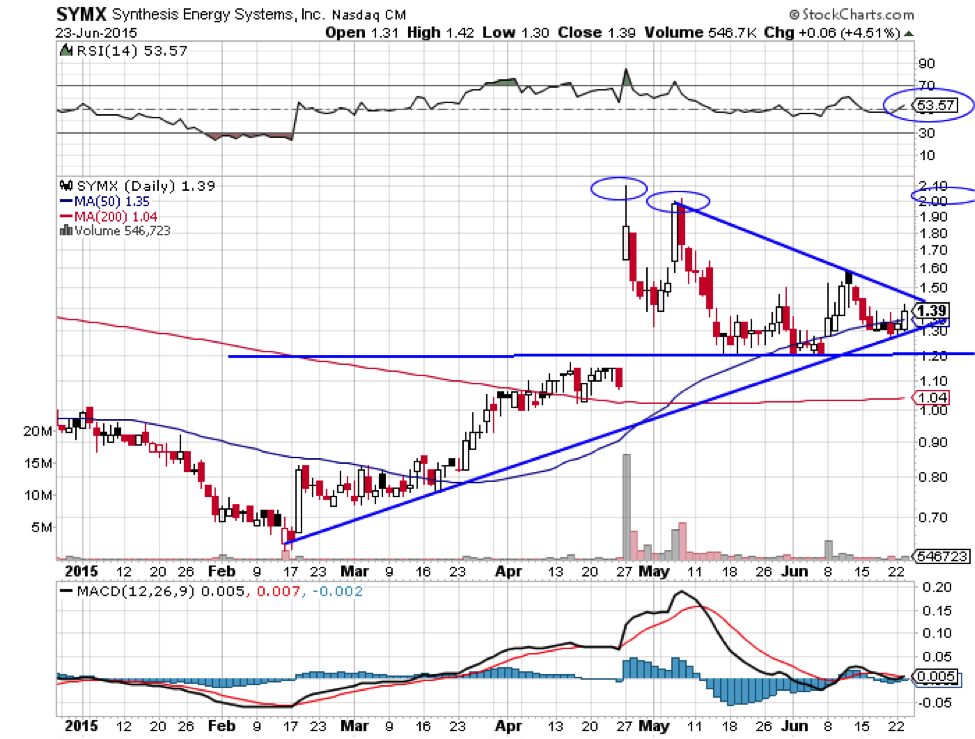Viewport: 975px width, 739px height.
Task: Click the 30 level on RSI scale
Action: pyautogui.click(x=926, y=133)
